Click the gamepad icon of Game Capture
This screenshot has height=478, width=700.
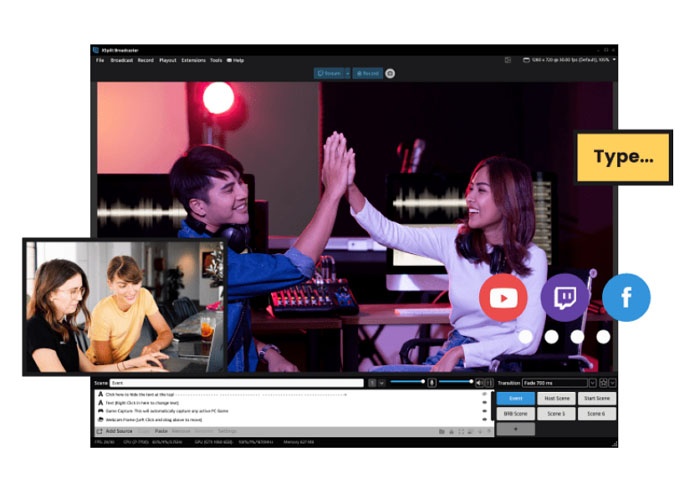click(100, 411)
